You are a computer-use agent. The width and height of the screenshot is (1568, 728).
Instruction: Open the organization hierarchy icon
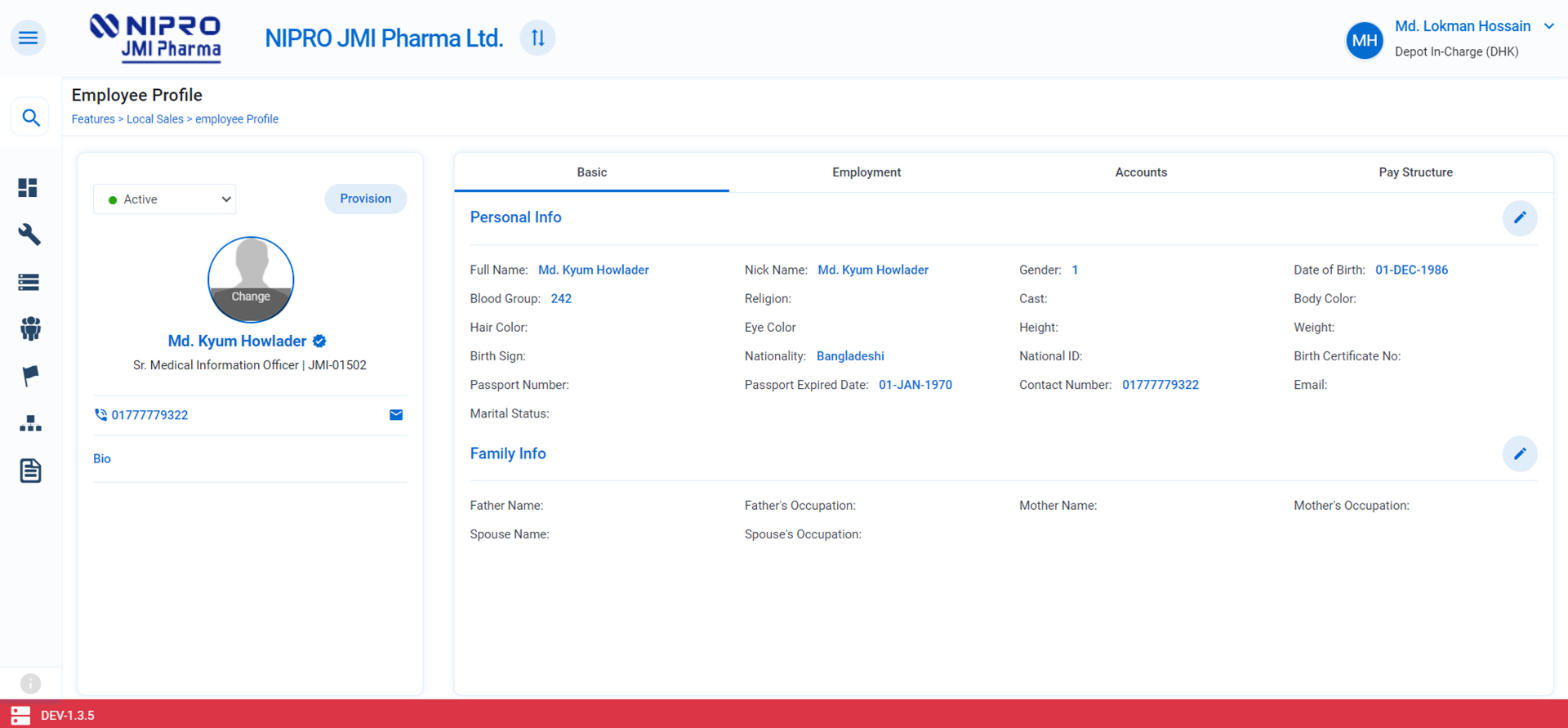tap(30, 423)
